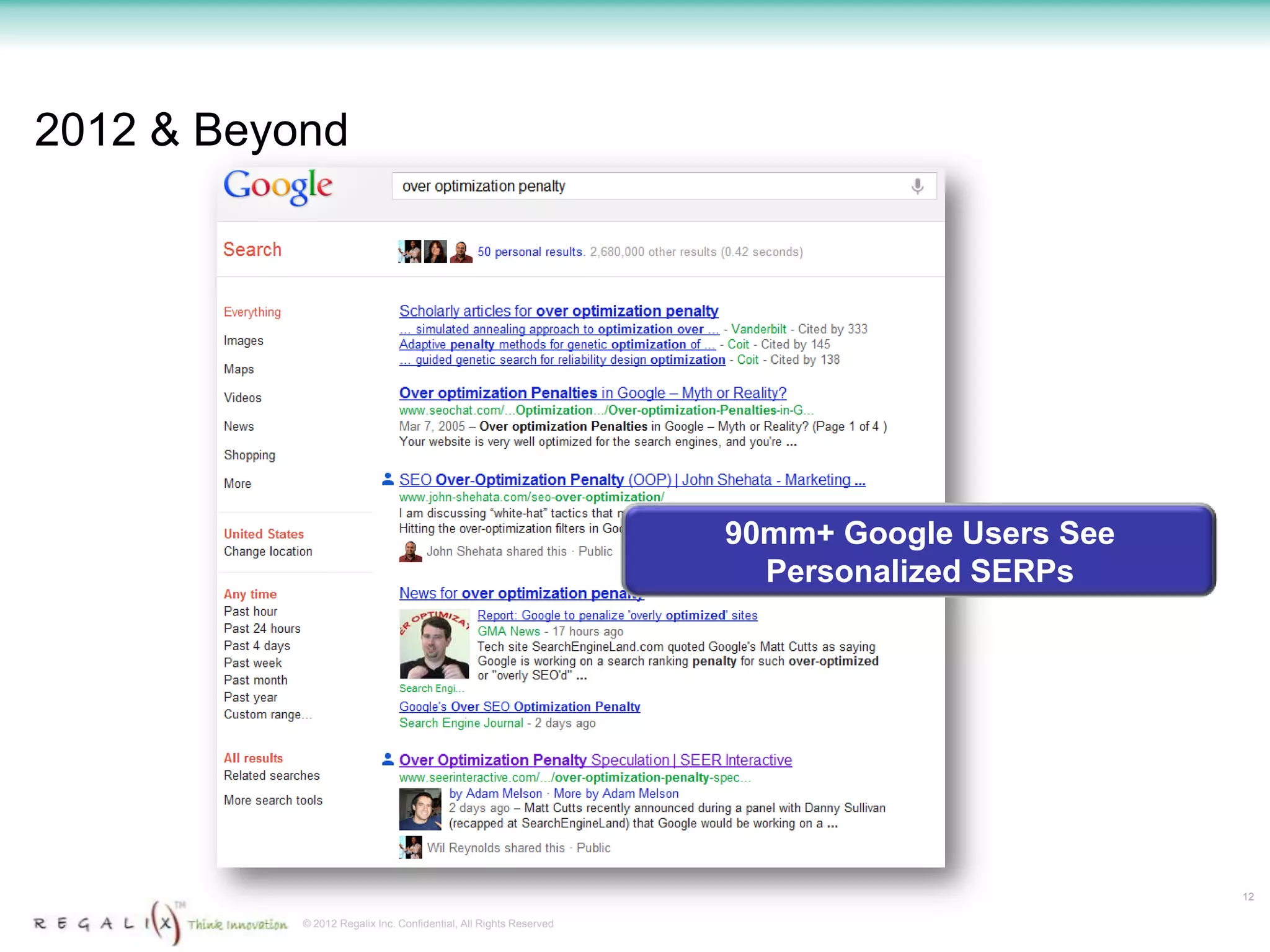Expand More search tools
The width and height of the screenshot is (1270, 952).
(x=273, y=800)
